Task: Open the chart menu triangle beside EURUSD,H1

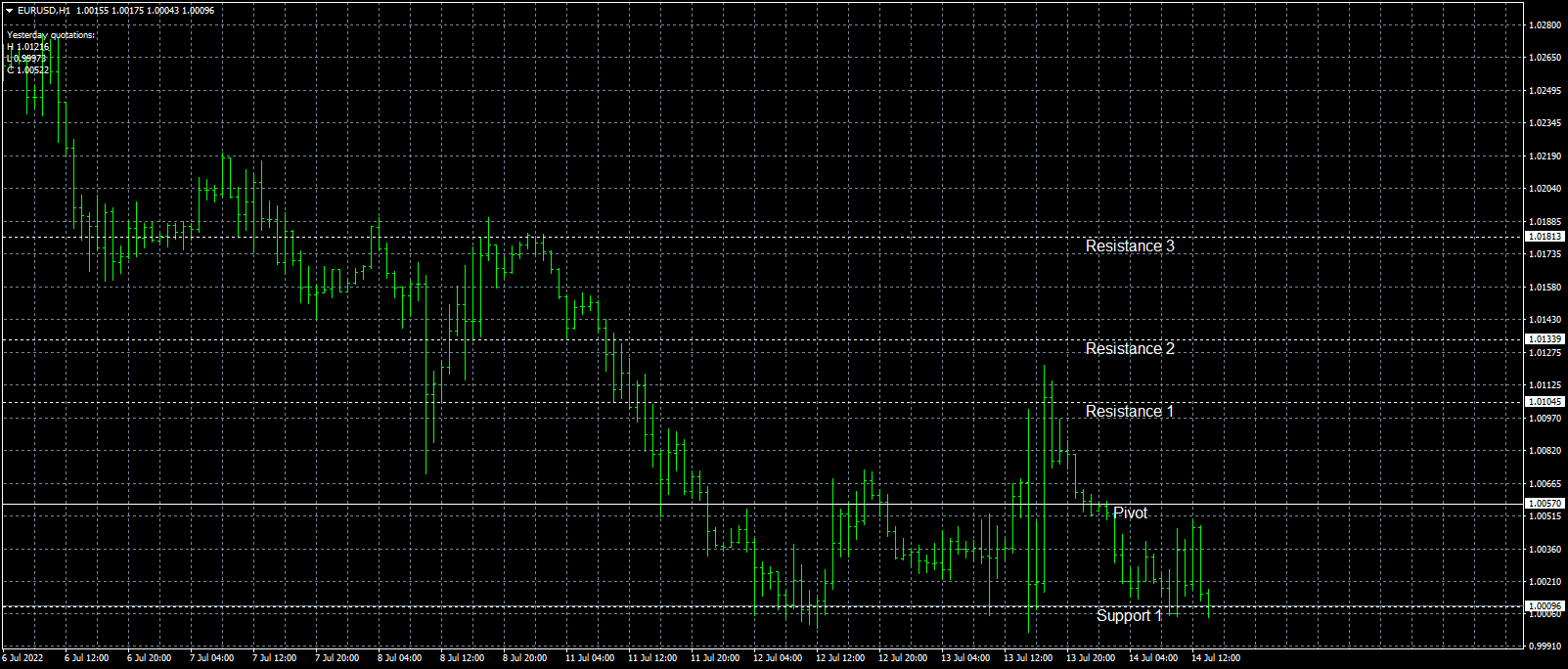Action: (9, 10)
